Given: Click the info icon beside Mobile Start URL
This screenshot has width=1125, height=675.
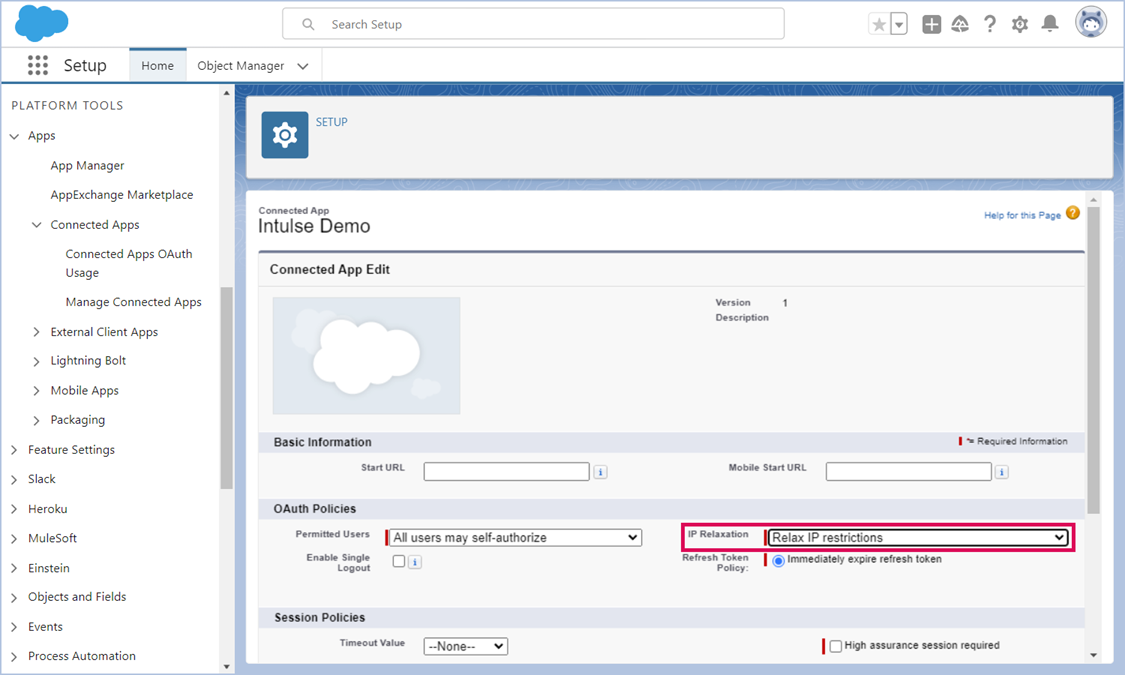Looking at the screenshot, I should coord(1002,472).
